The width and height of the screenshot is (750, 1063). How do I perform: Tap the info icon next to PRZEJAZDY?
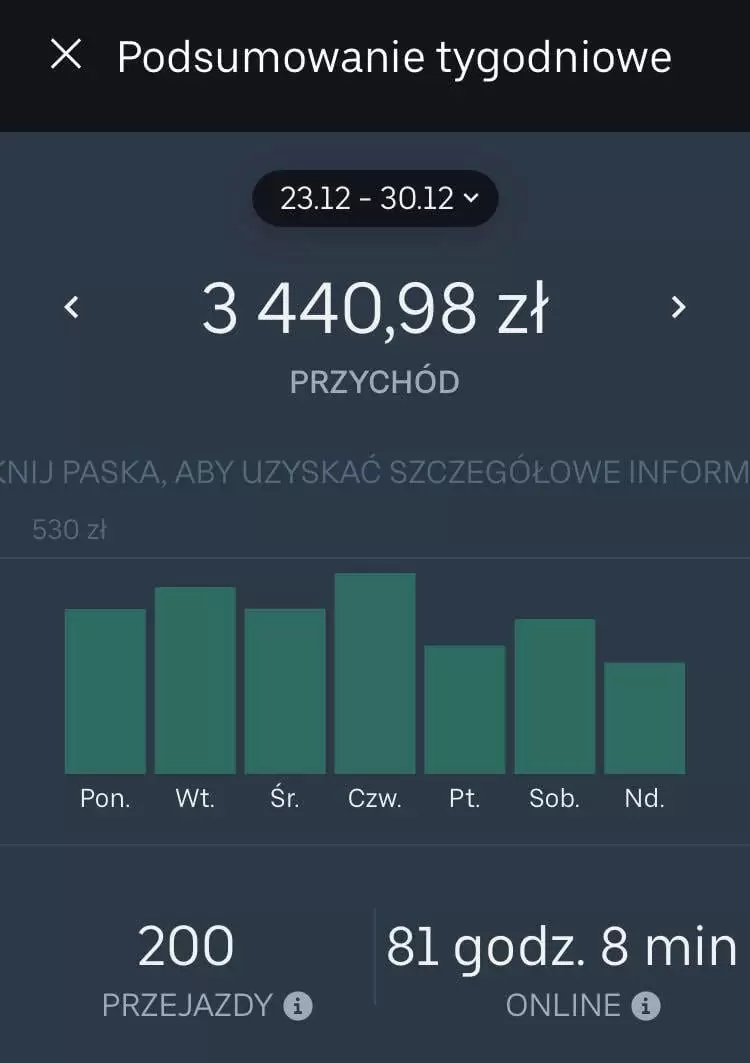(x=297, y=1006)
